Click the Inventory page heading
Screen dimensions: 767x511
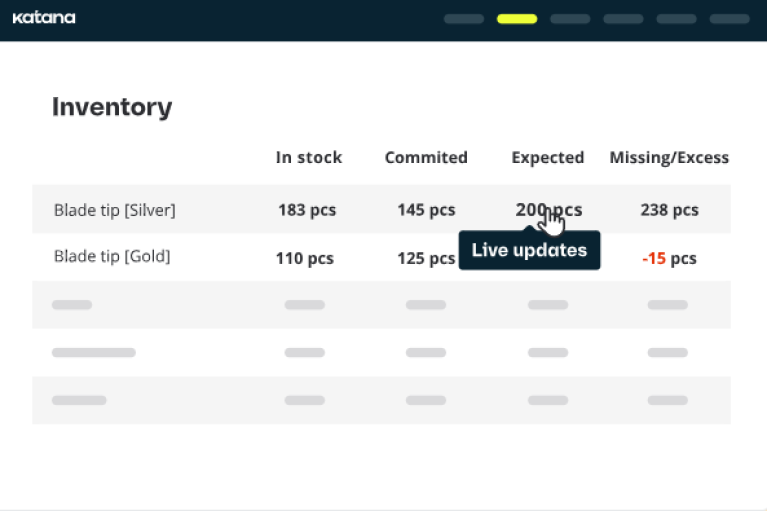pyautogui.click(x=112, y=107)
